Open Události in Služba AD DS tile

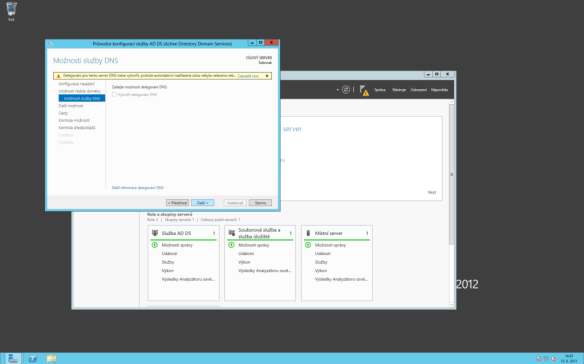tap(169, 254)
